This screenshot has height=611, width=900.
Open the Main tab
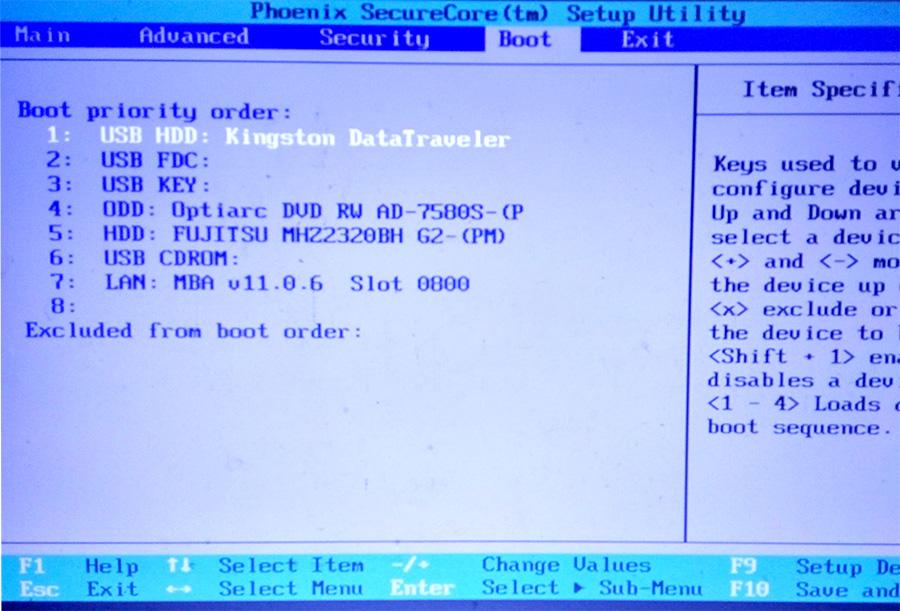(43, 36)
